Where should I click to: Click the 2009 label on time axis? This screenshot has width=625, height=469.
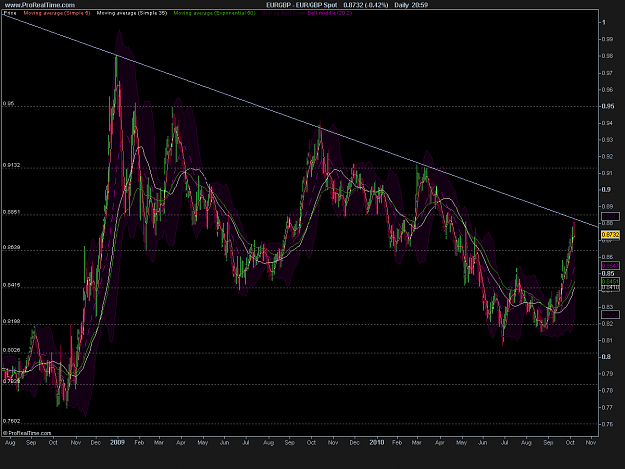[117, 442]
